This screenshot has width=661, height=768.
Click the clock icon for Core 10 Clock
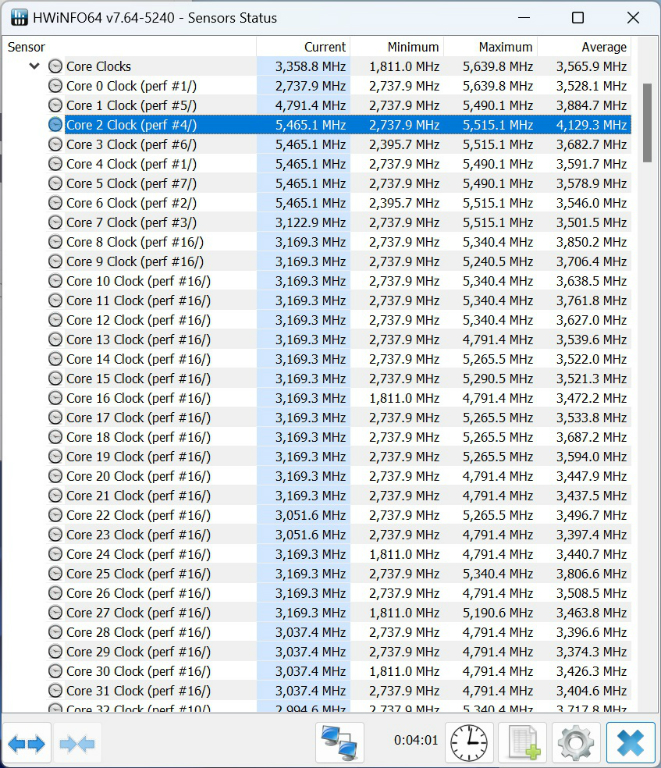click(x=55, y=281)
